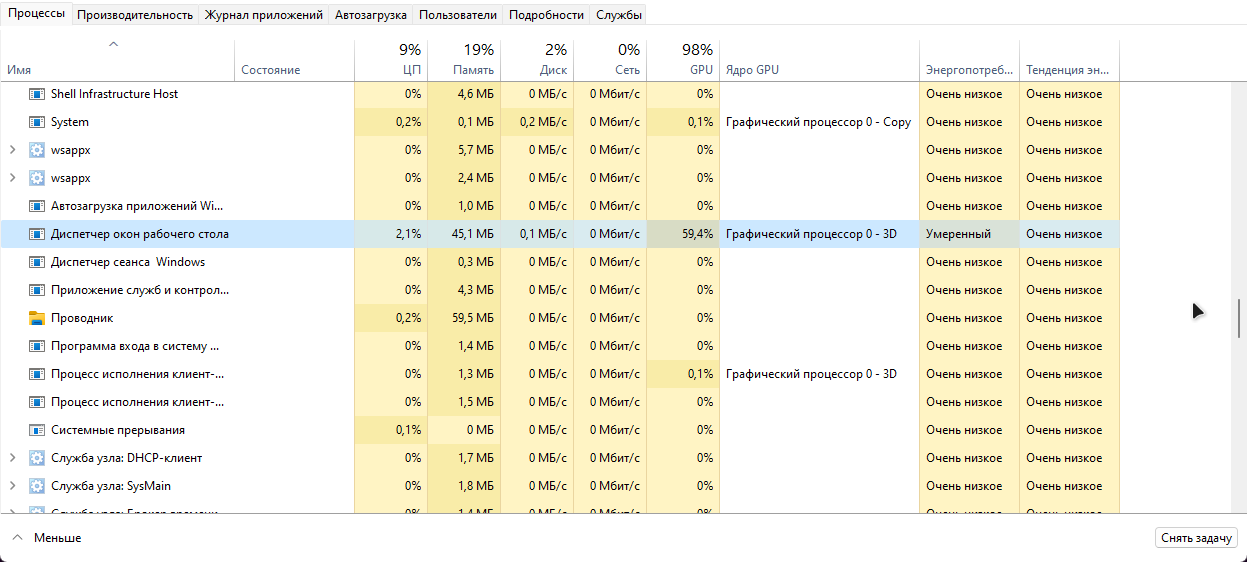Collapse details with the Меньше chevron
The height and width of the screenshot is (562, 1247).
tap(17, 538)
